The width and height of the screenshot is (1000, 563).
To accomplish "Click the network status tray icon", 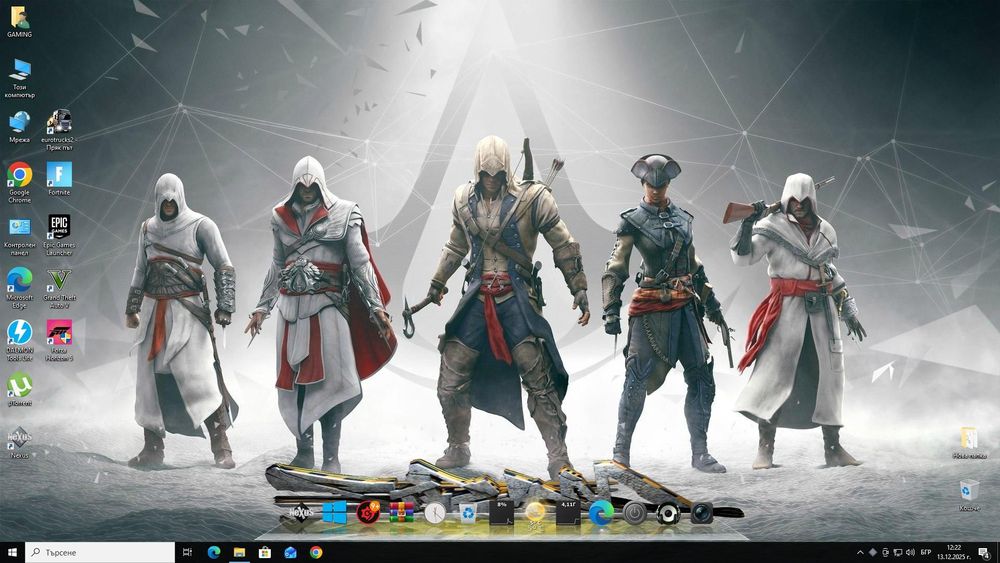I will [897, 552].
